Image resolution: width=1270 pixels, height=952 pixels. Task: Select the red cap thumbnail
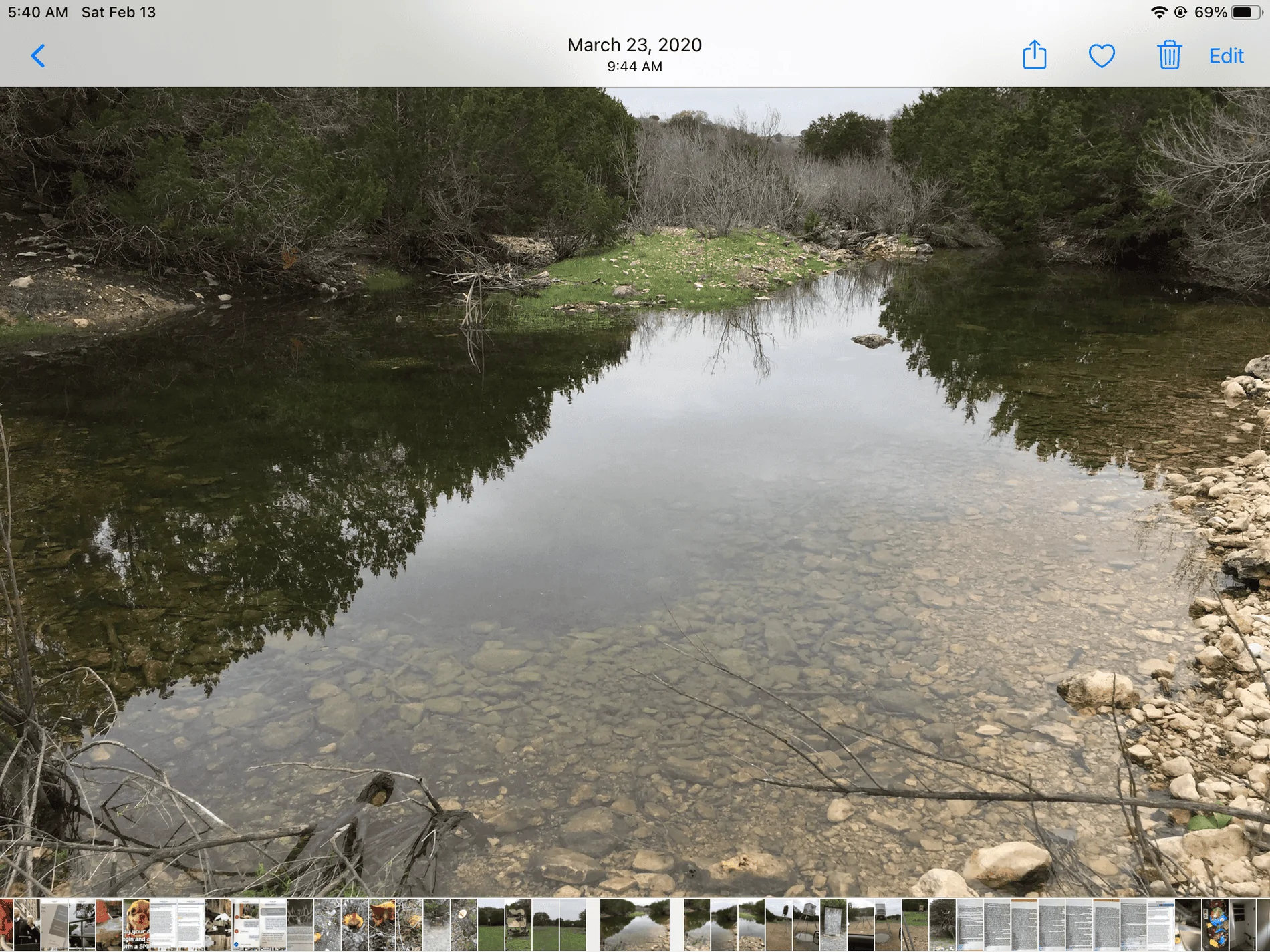[109, 925]
